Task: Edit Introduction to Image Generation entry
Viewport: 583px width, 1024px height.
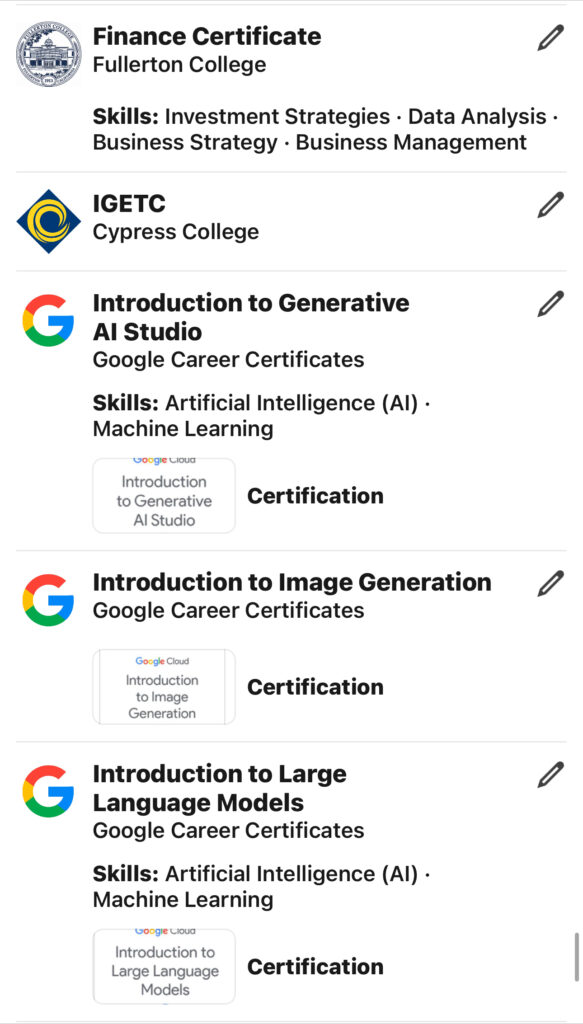Action: click(x=550, y=583)
